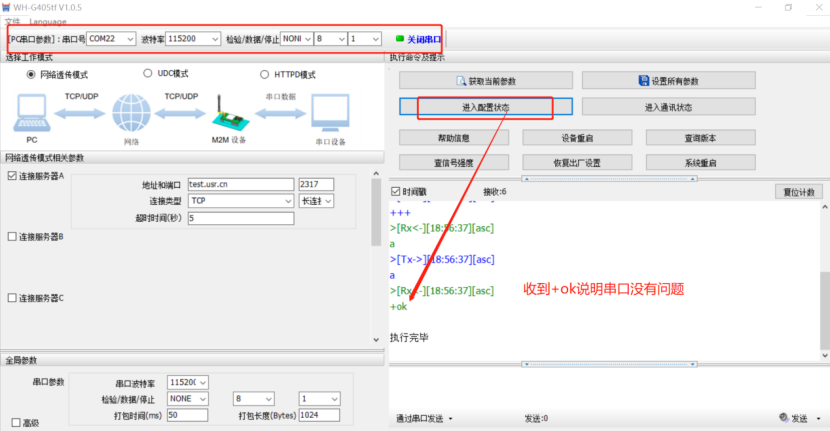Click the PC laptop icon in diagram
The image size is (830, 431).
31,114
